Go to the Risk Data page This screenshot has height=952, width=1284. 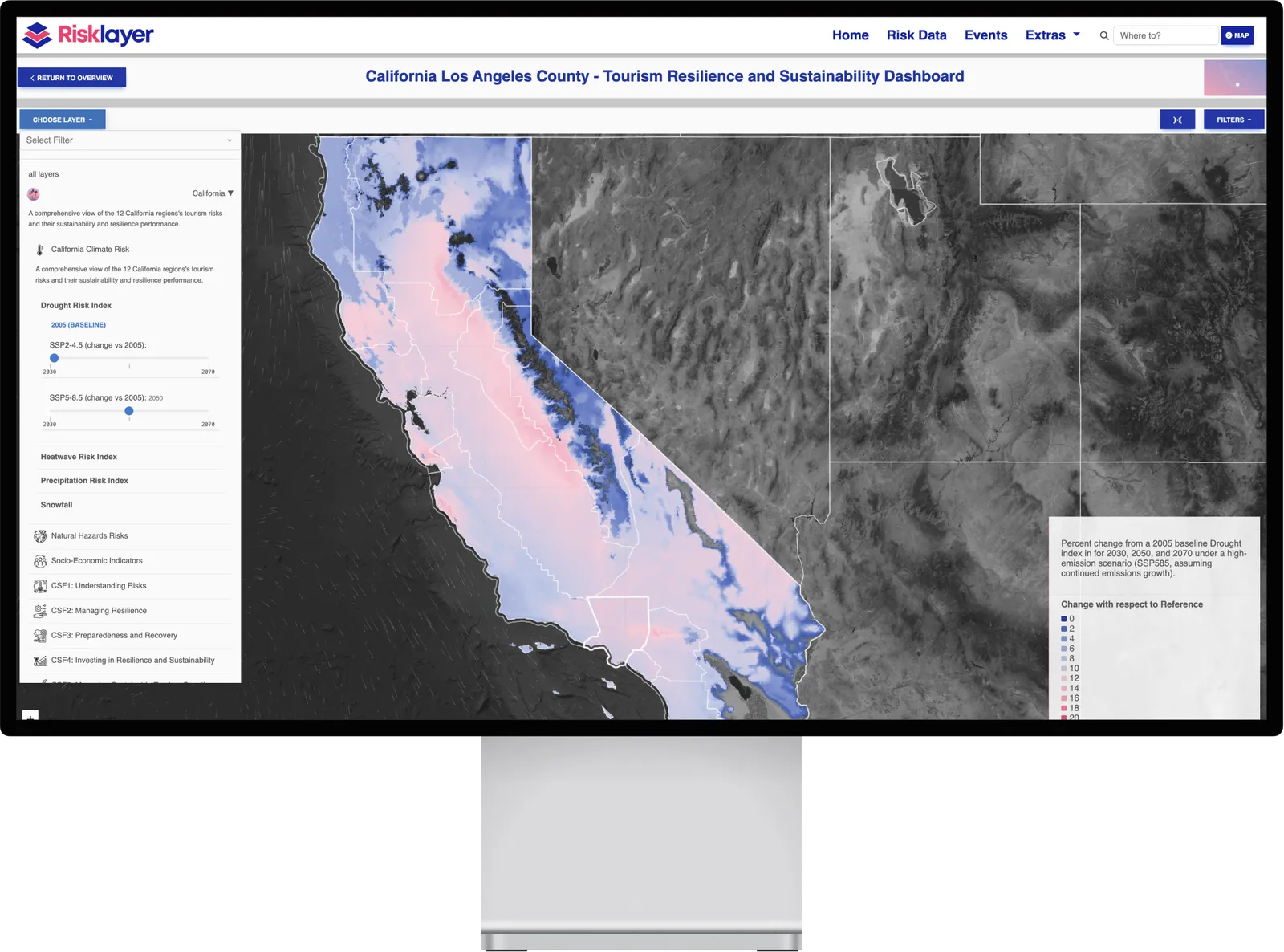pos(916,35)
